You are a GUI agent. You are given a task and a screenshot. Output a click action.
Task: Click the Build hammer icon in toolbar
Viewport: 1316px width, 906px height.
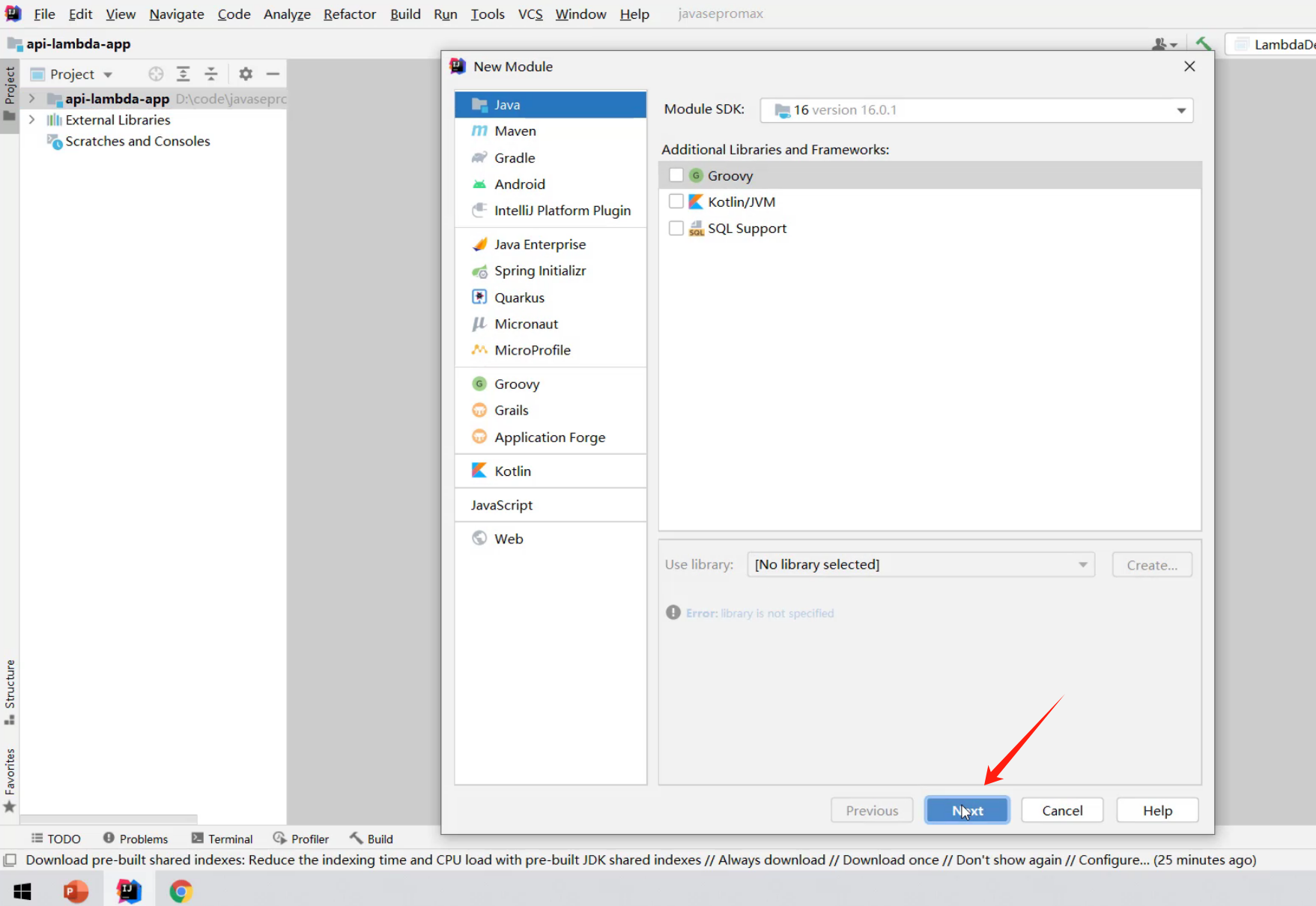(1204, 44)
